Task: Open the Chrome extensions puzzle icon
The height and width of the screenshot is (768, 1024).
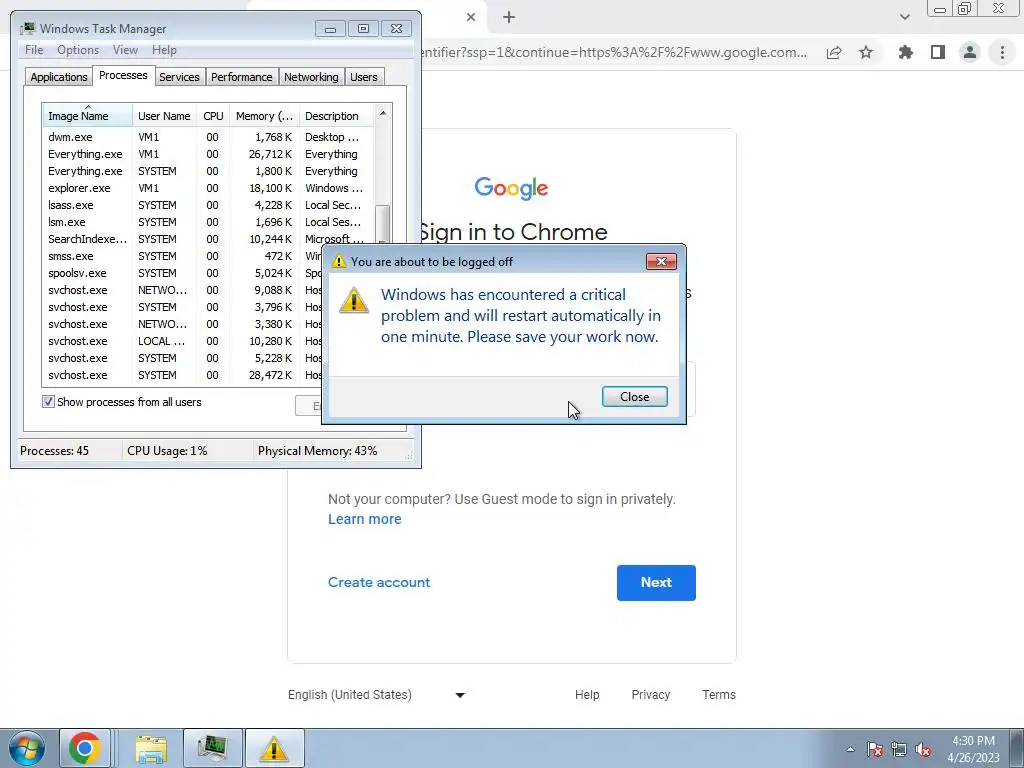Action: (x=906, y=52)
